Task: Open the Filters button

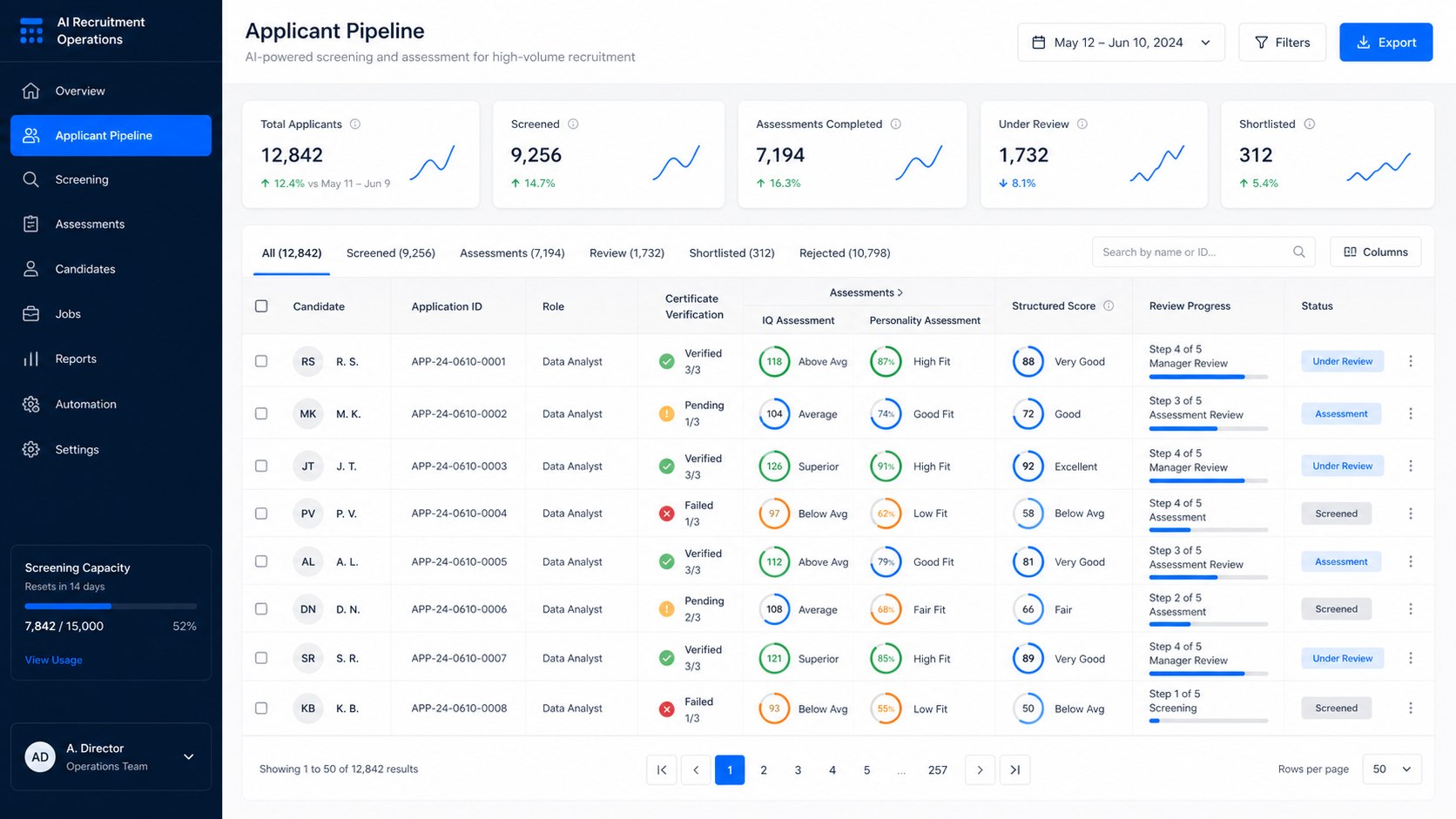Action: click(x=1282, y=43)
